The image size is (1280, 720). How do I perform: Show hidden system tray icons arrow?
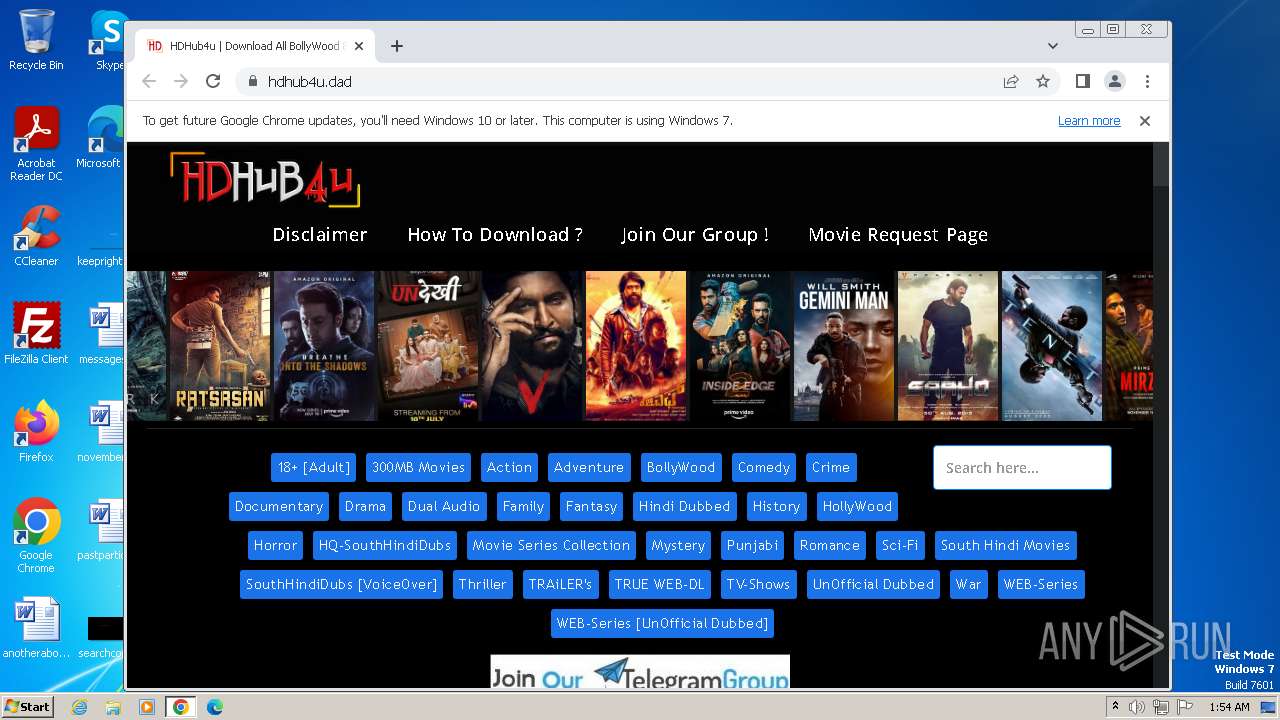pyautogui.click(x=1114, y=707)
